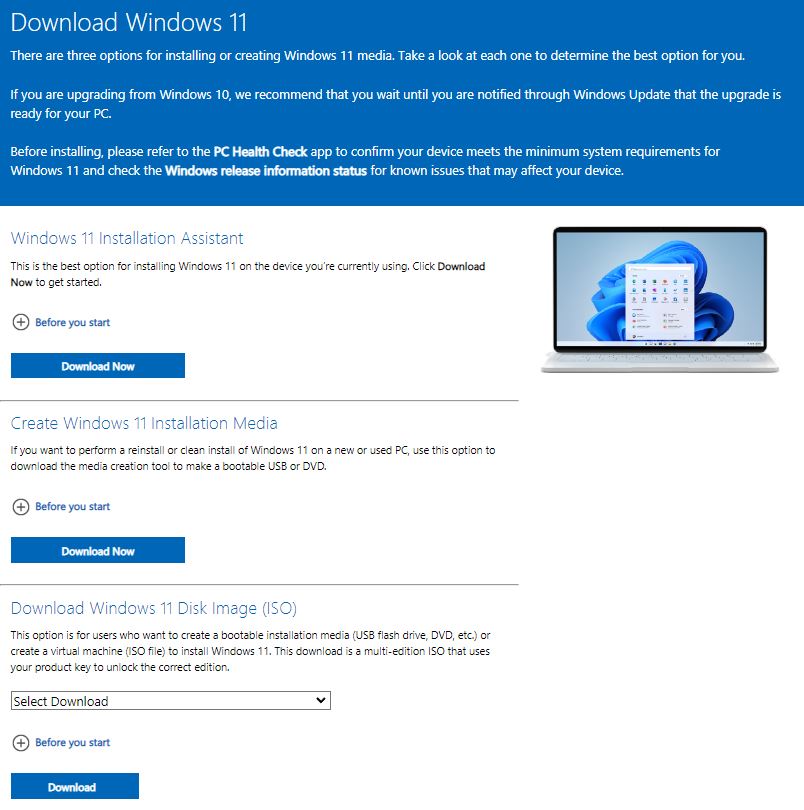Viewport: 804px width, 810px height.
Task: Open the Select Download dropdown
Action: click(x=170, y=700)
